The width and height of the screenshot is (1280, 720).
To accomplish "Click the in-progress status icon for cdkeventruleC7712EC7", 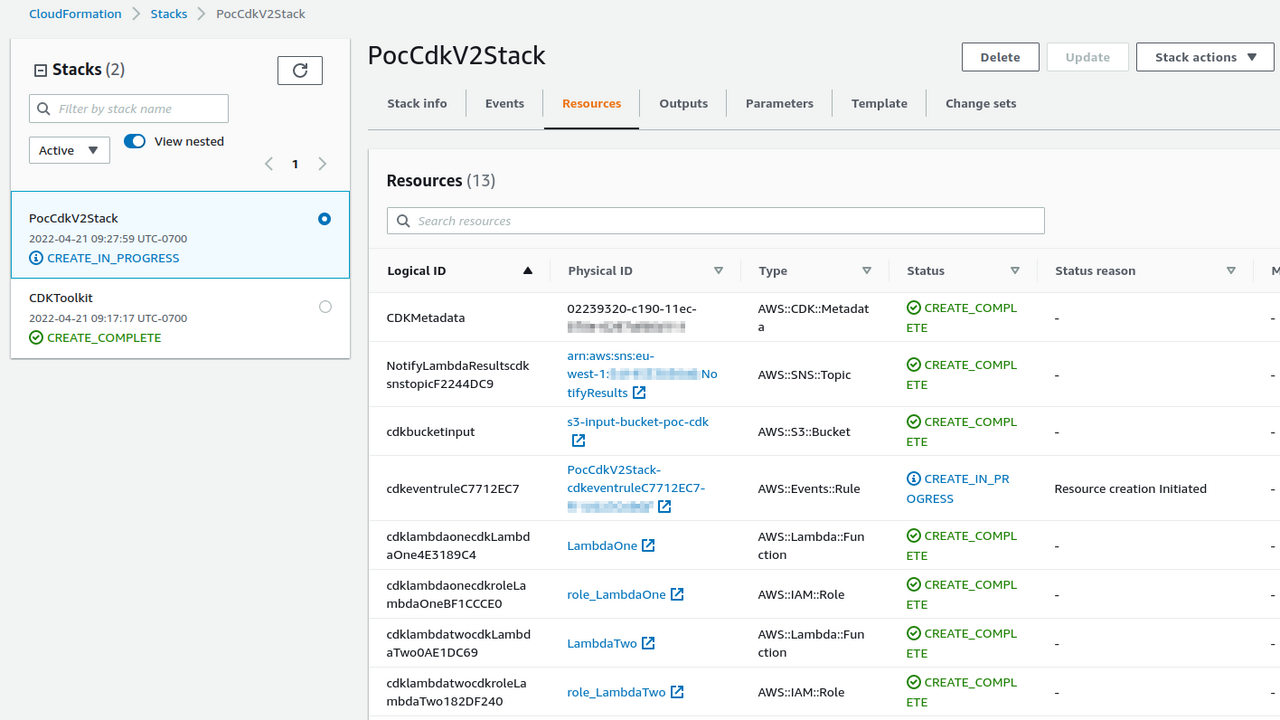I will coord(913,479).
